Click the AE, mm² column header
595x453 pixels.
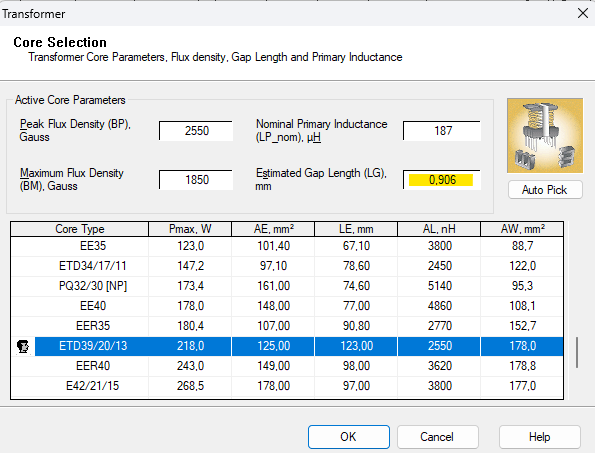[x=273, y=229]
